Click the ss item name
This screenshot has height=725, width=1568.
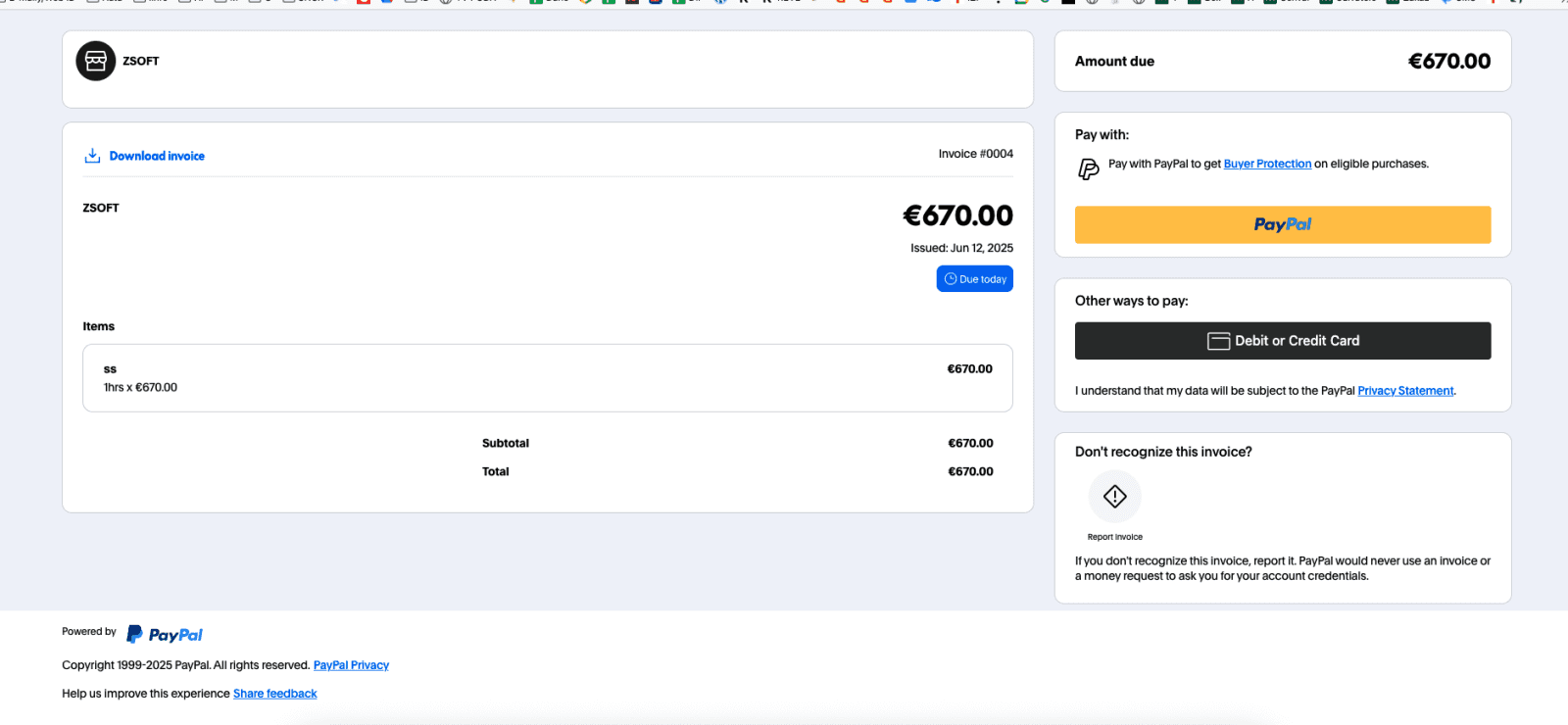pos(110,369)
